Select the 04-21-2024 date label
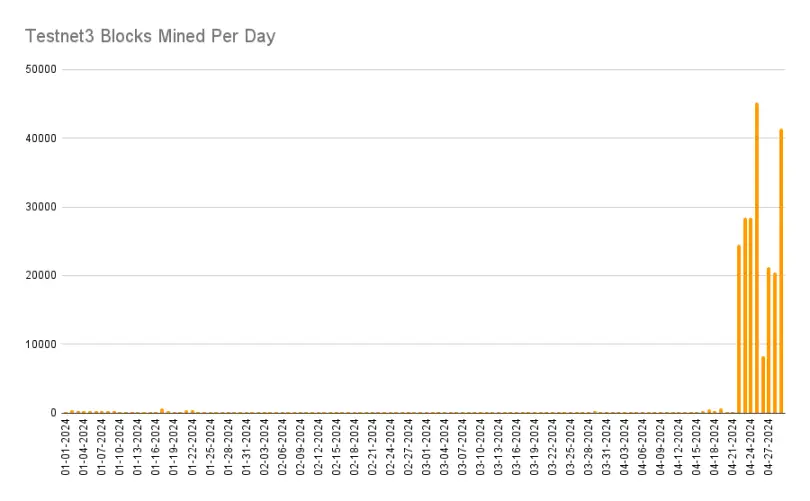810x501 pixels. (x=733, y=448)
